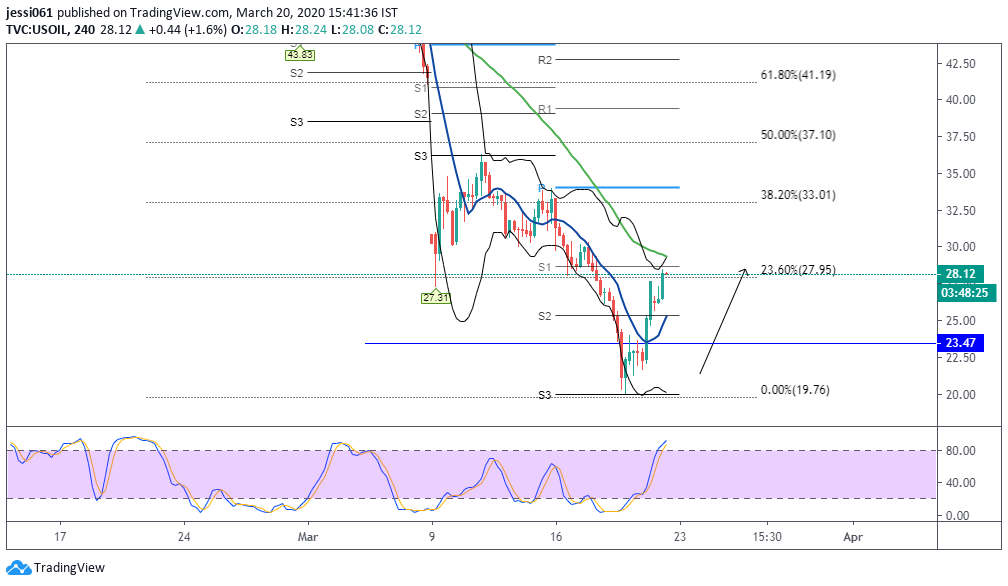Click the 50.00%(37.10) Fibonacci label
This screenshot has height=586, width=1008.
(x=798, y=135)
